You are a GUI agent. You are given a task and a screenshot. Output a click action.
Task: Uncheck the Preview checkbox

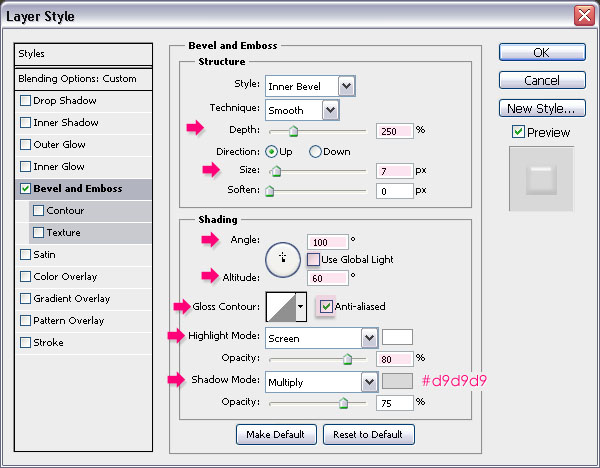(517, 132)
